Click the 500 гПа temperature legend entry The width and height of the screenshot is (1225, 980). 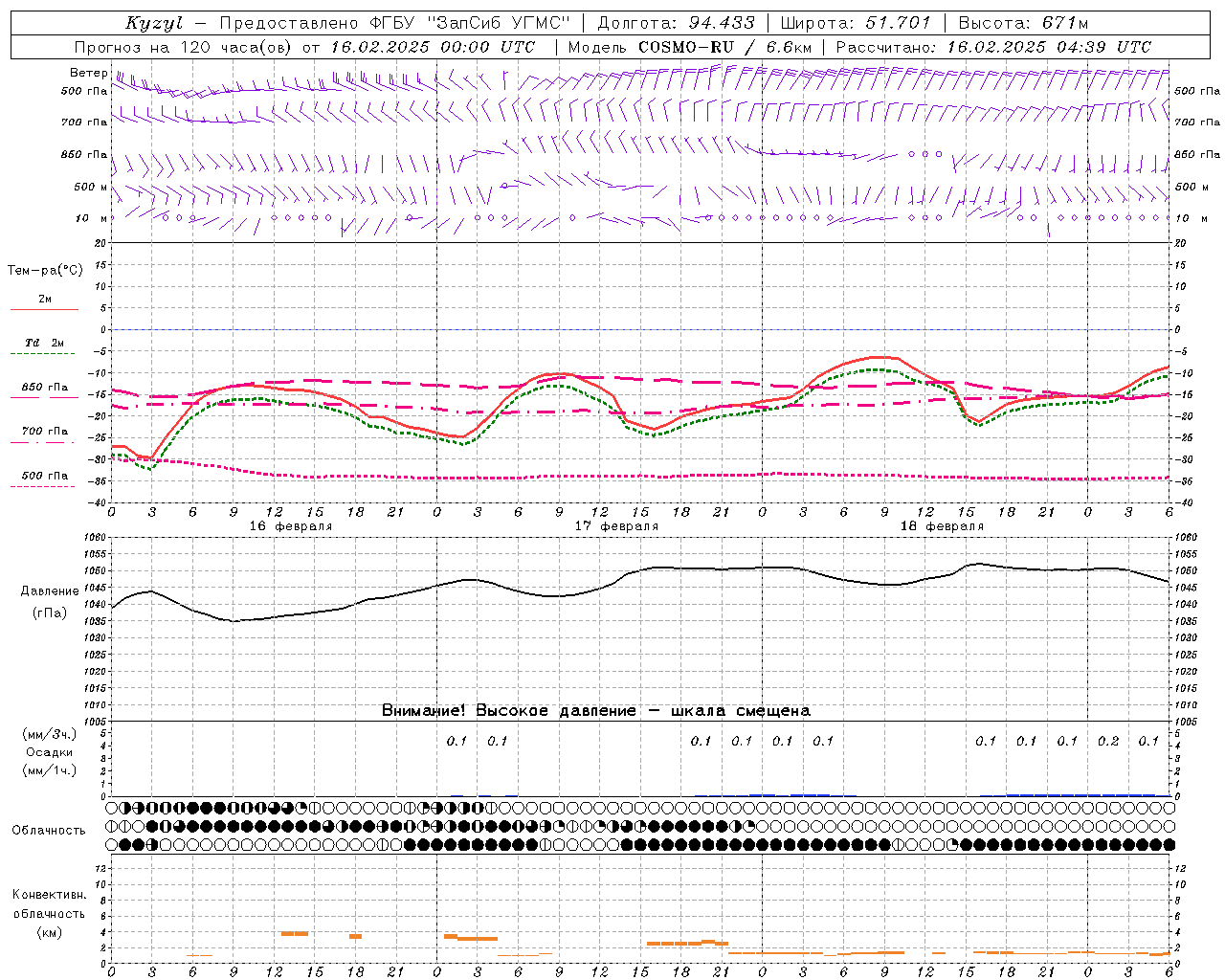coord(45,476)
